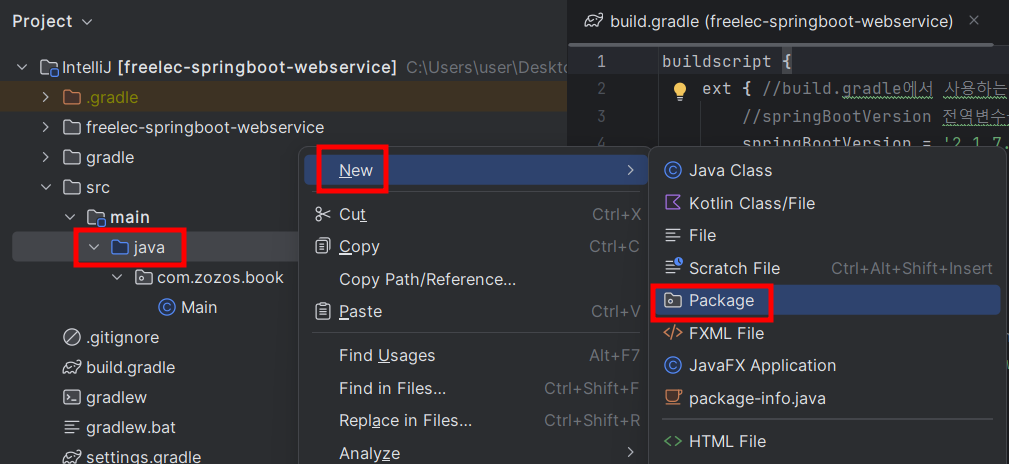Image resolution: width=1009 pixels, height=464 pixels.
Task: Click the Gradle icon on build.gradle tab
Action: coord(593,21)
